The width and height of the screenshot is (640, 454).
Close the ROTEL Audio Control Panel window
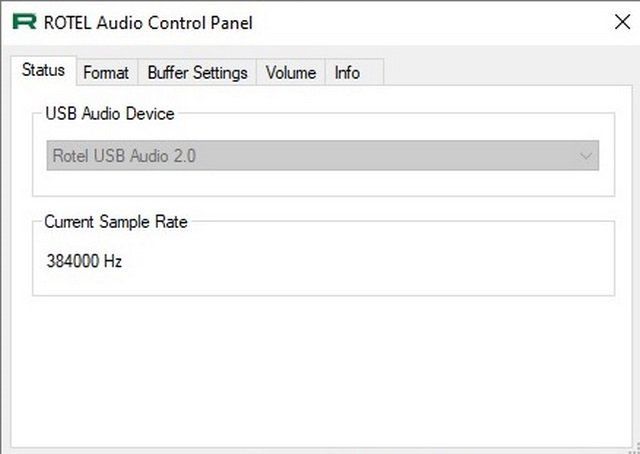622,22
